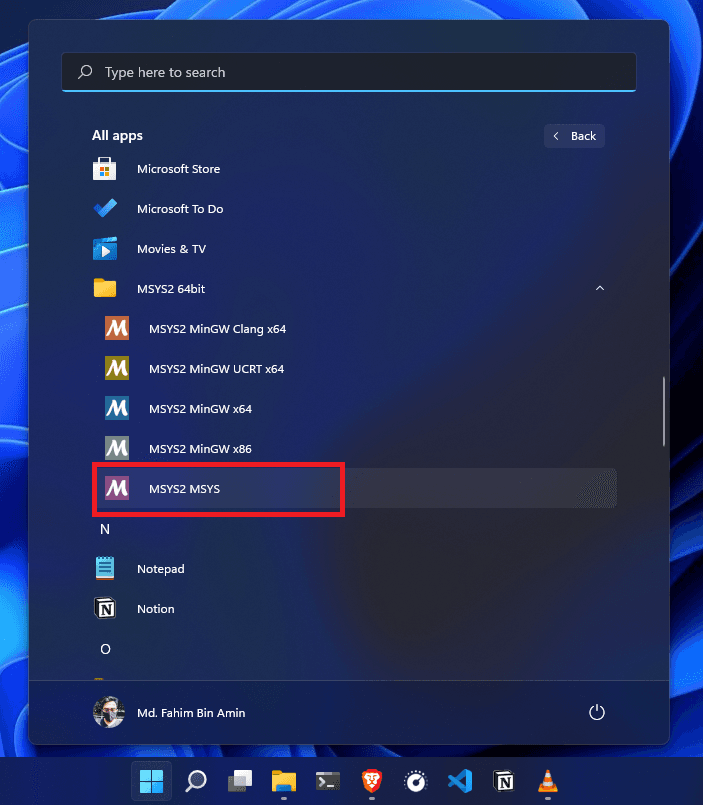This screenshot has width=703, height=805.
Task: Open the Notepad app icon
Action: tap(105, 568)
